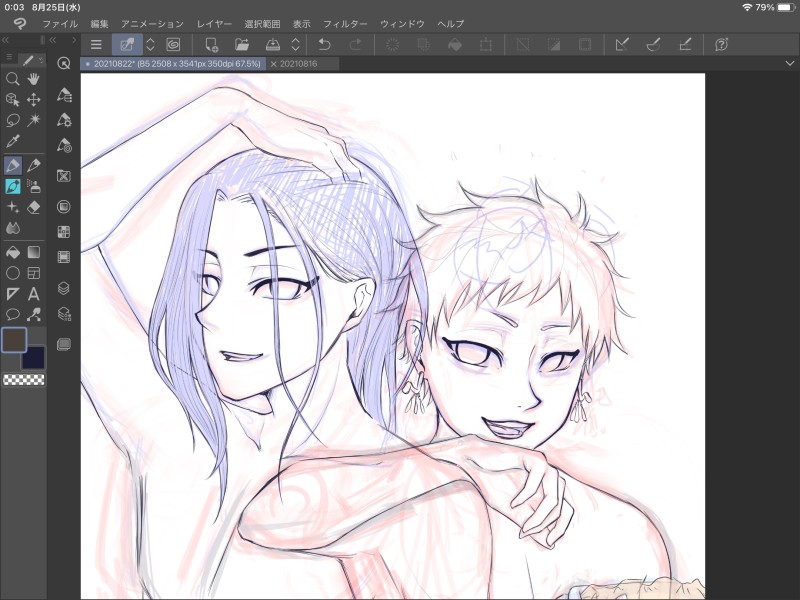Expand stepper arrows beside Save icon
Viewport: 800px width, 600px height.
(295, 45)
